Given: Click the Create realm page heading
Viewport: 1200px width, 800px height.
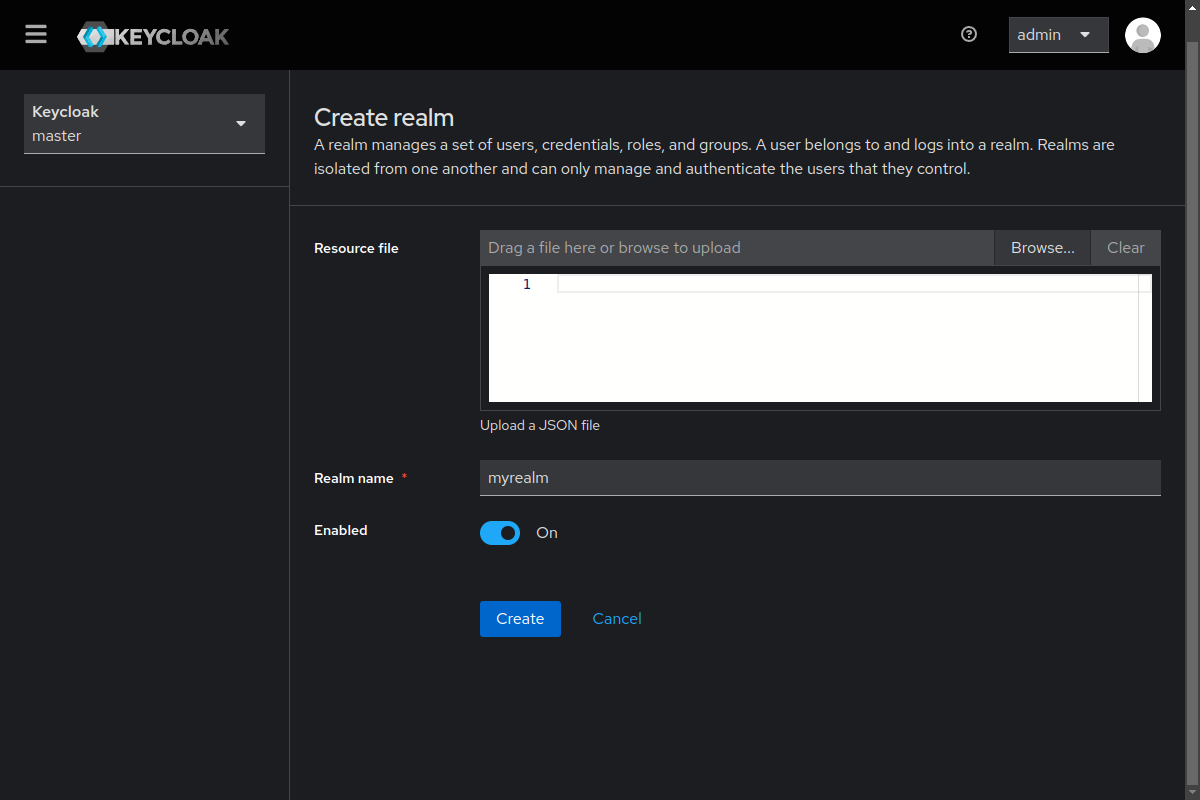Looking at the screenshot, I should coord(384,118).
